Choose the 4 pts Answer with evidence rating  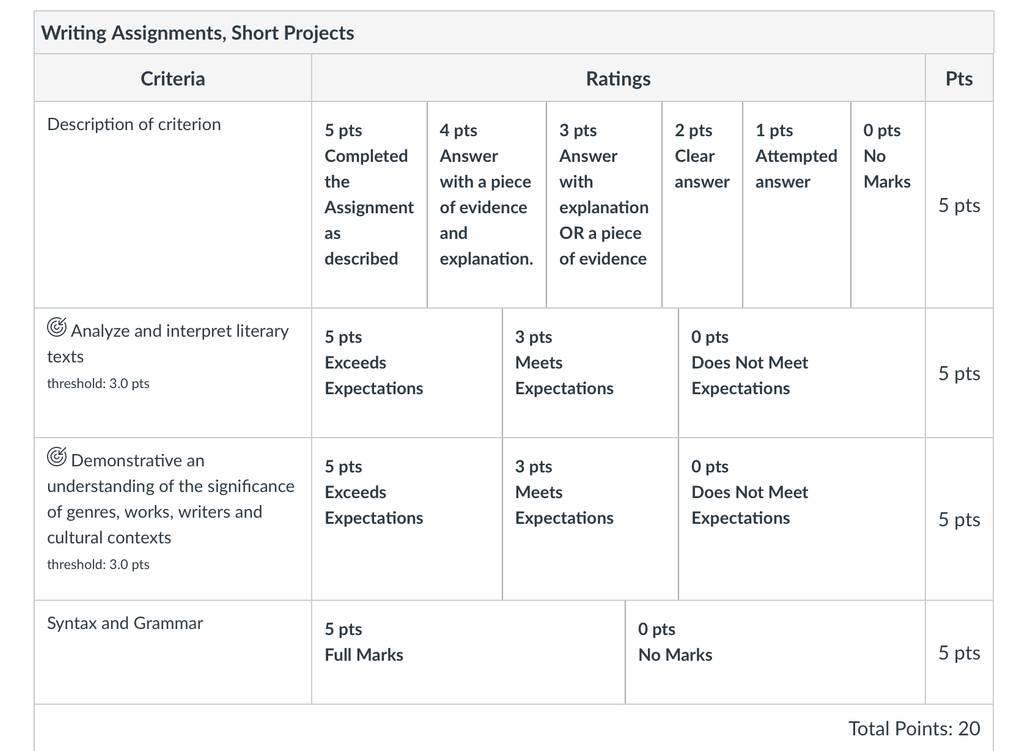(x=487, y=204)
